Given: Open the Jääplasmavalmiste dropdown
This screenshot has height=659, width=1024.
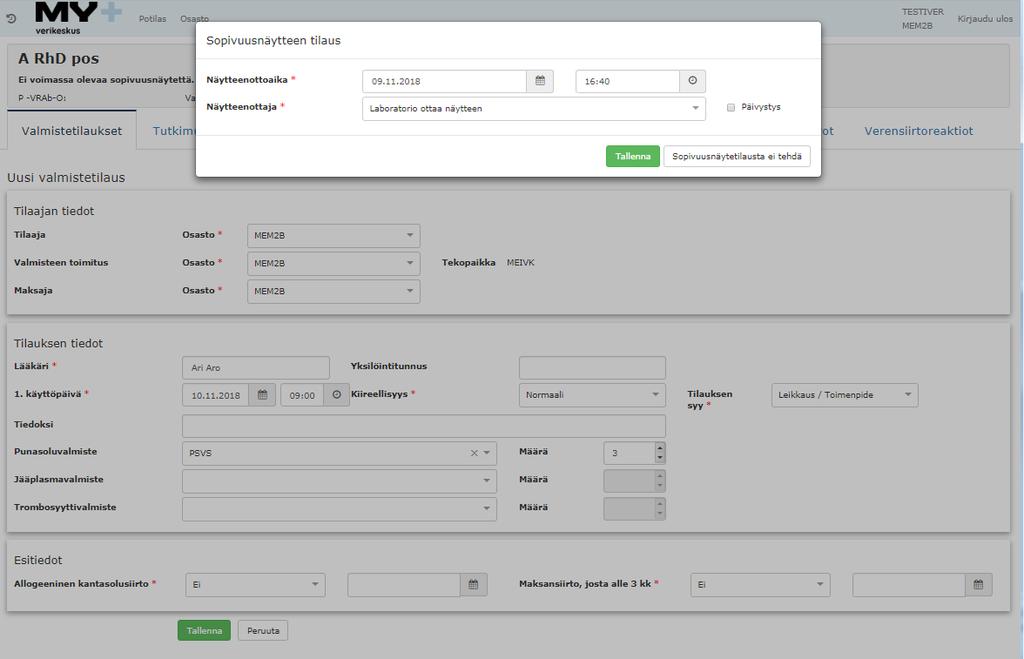Looking at the screenshot, I should tap(339, 481).
